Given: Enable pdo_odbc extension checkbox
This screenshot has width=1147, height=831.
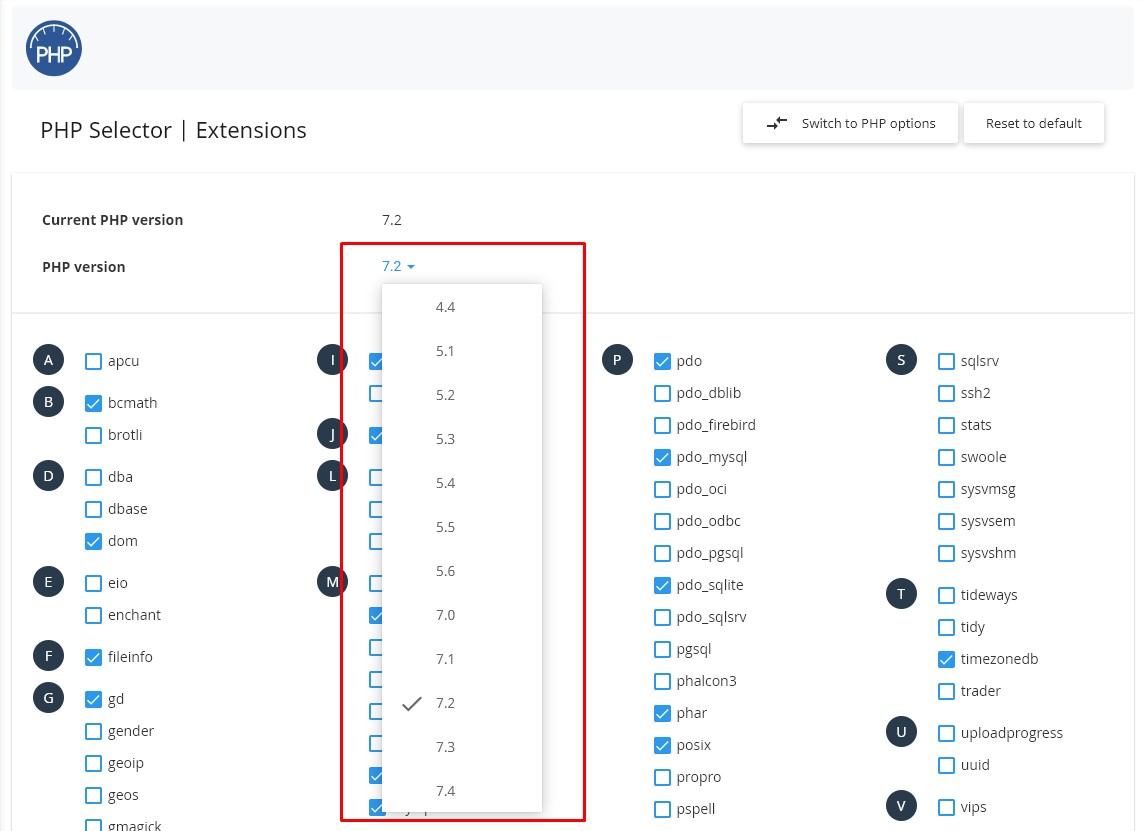Looking at the screenshot, I should (662, 522).
